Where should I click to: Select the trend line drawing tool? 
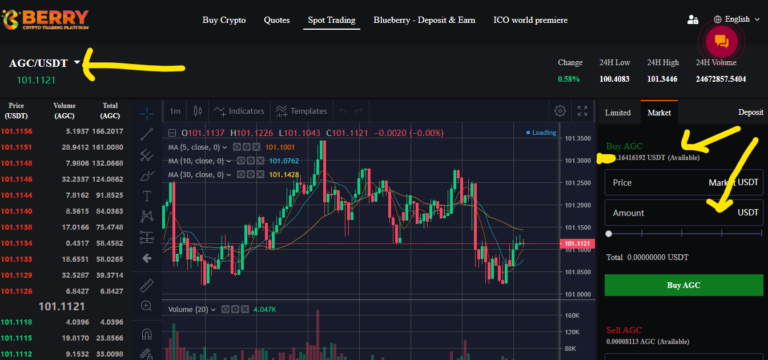(147, 135)
